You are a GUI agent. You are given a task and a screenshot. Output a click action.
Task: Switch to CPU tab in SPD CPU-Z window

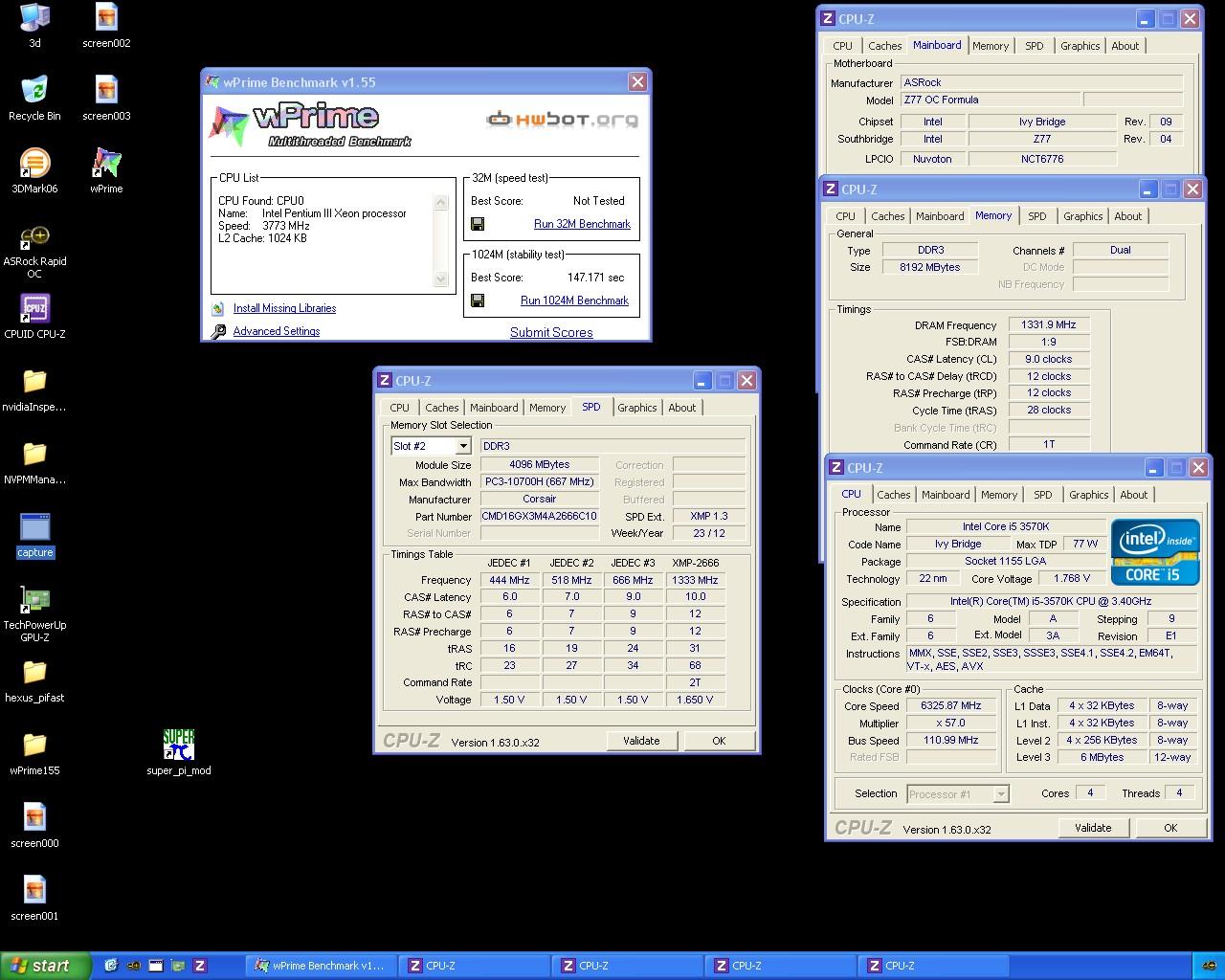click(400, 408)
